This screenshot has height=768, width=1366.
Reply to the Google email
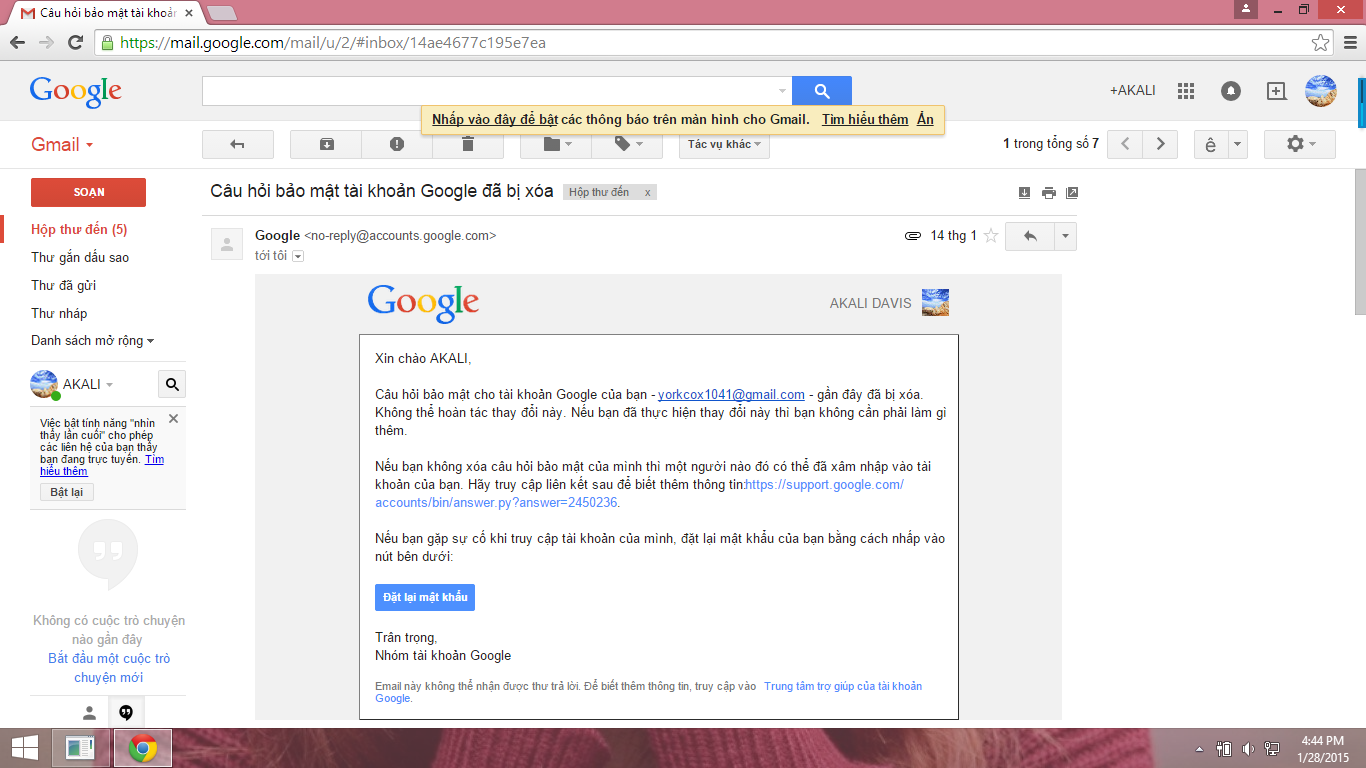coord(1030,236)
